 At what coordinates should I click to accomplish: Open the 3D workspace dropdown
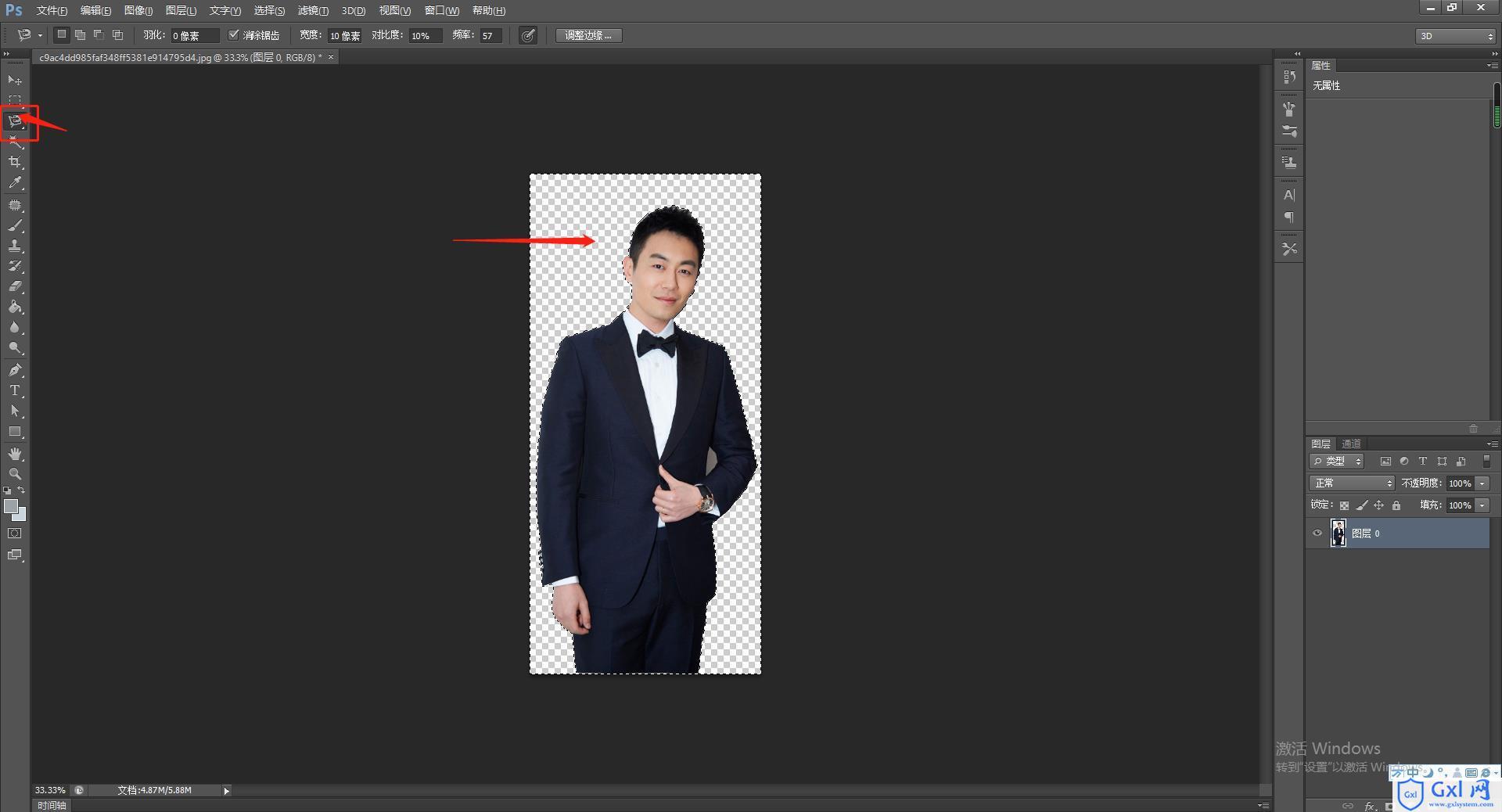coord(1456,36)
